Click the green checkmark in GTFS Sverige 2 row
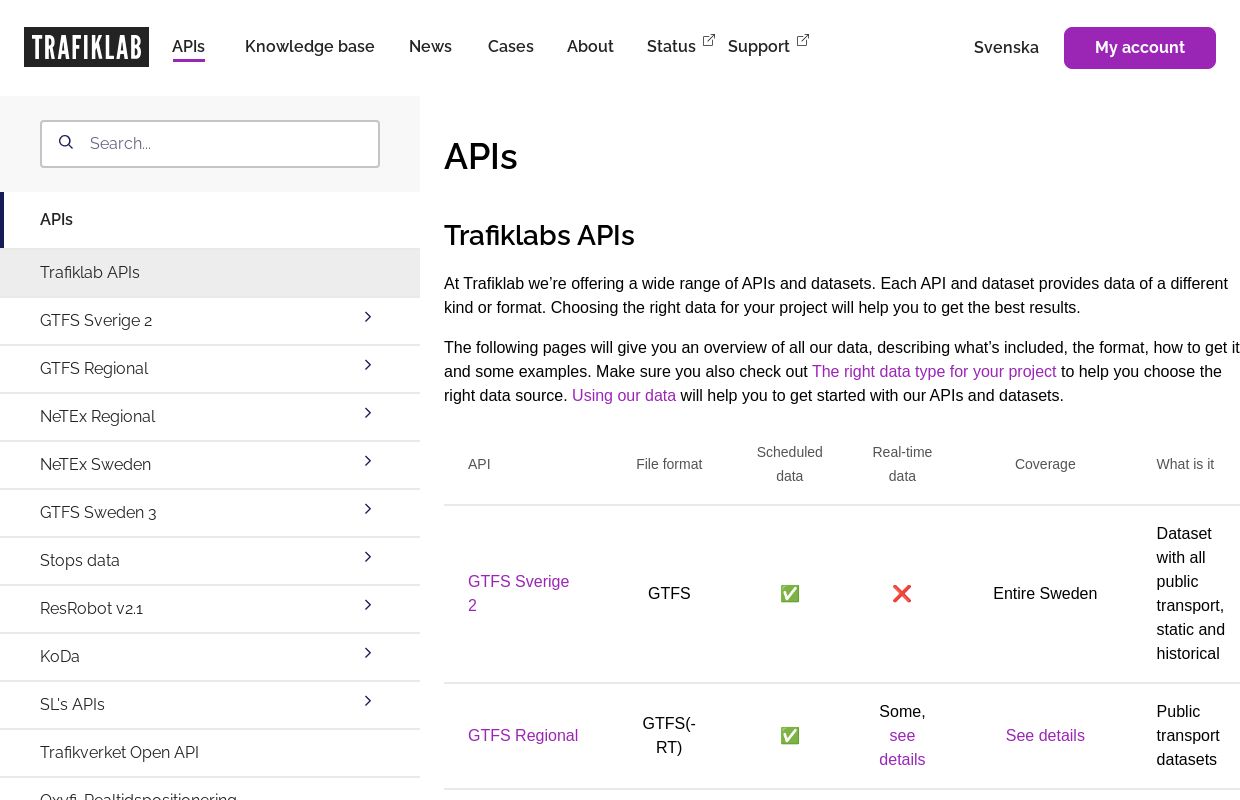Viewport: 1240px width, 800px height. pyautogui.click(x=790, y=594)
